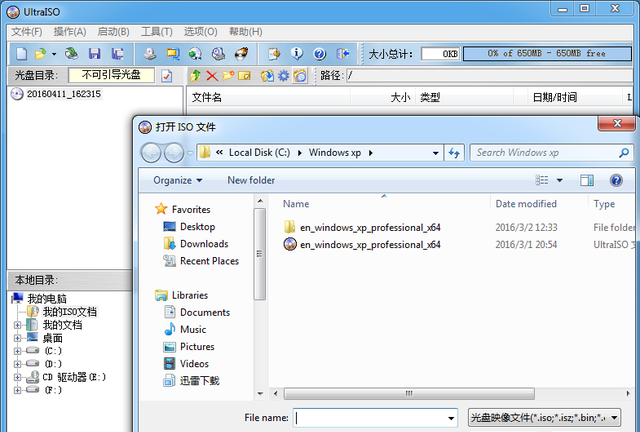Click the dialog Forward navigation button

174,153
